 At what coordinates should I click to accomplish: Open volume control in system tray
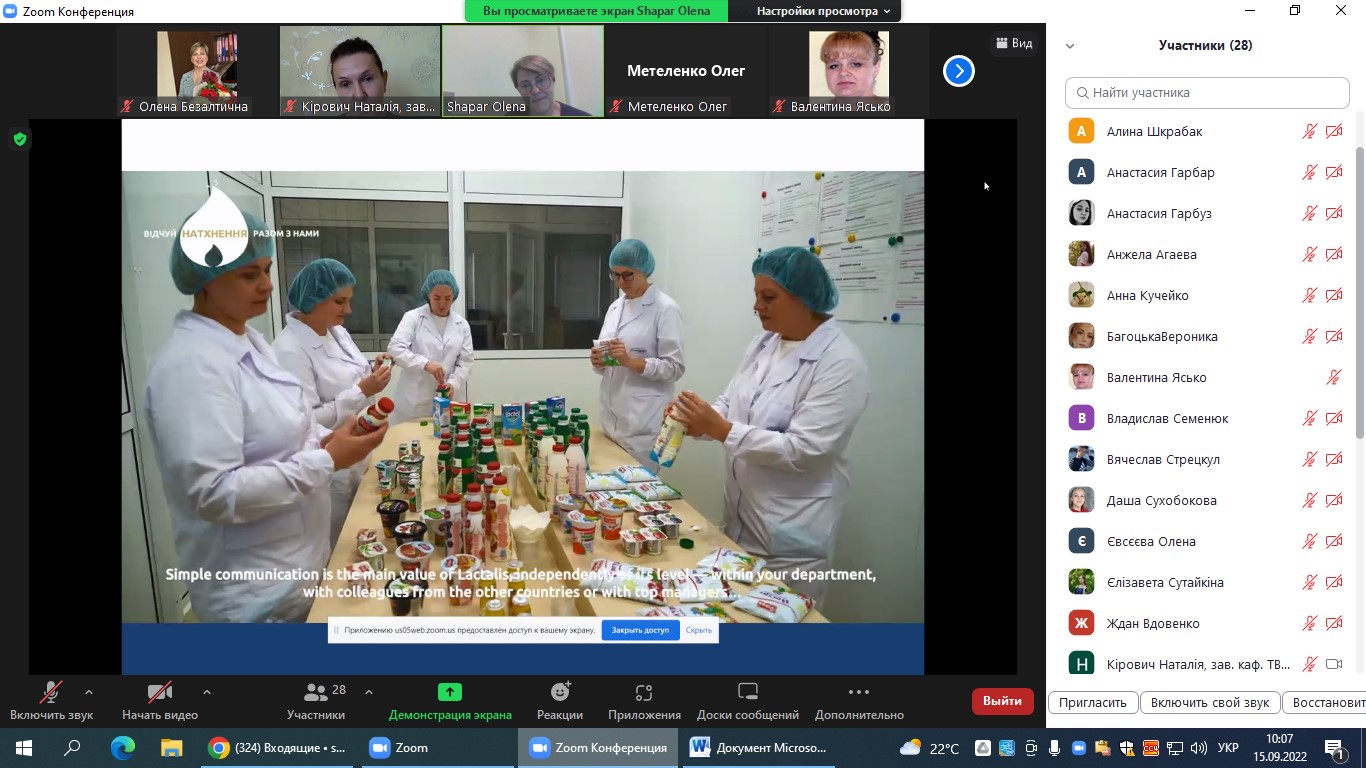coord(1199,748)
